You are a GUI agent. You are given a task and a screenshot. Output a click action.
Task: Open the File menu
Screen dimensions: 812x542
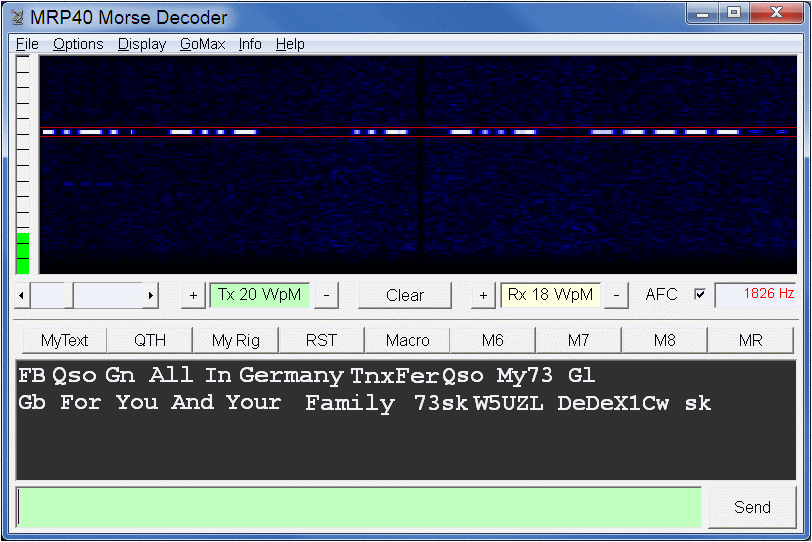point(27,44)
